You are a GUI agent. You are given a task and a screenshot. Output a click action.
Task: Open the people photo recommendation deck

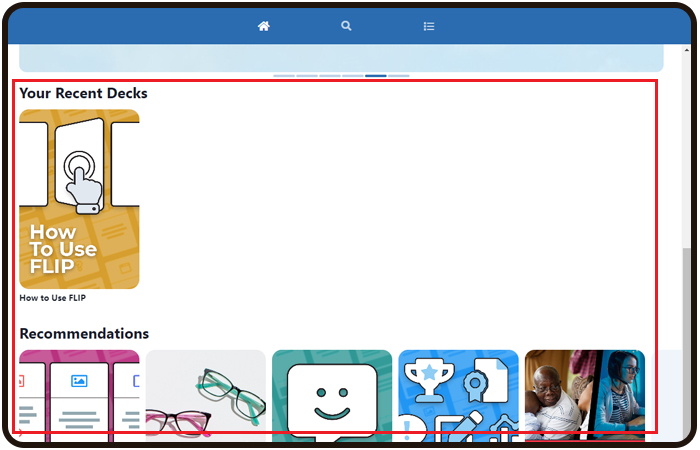(585, 396)
